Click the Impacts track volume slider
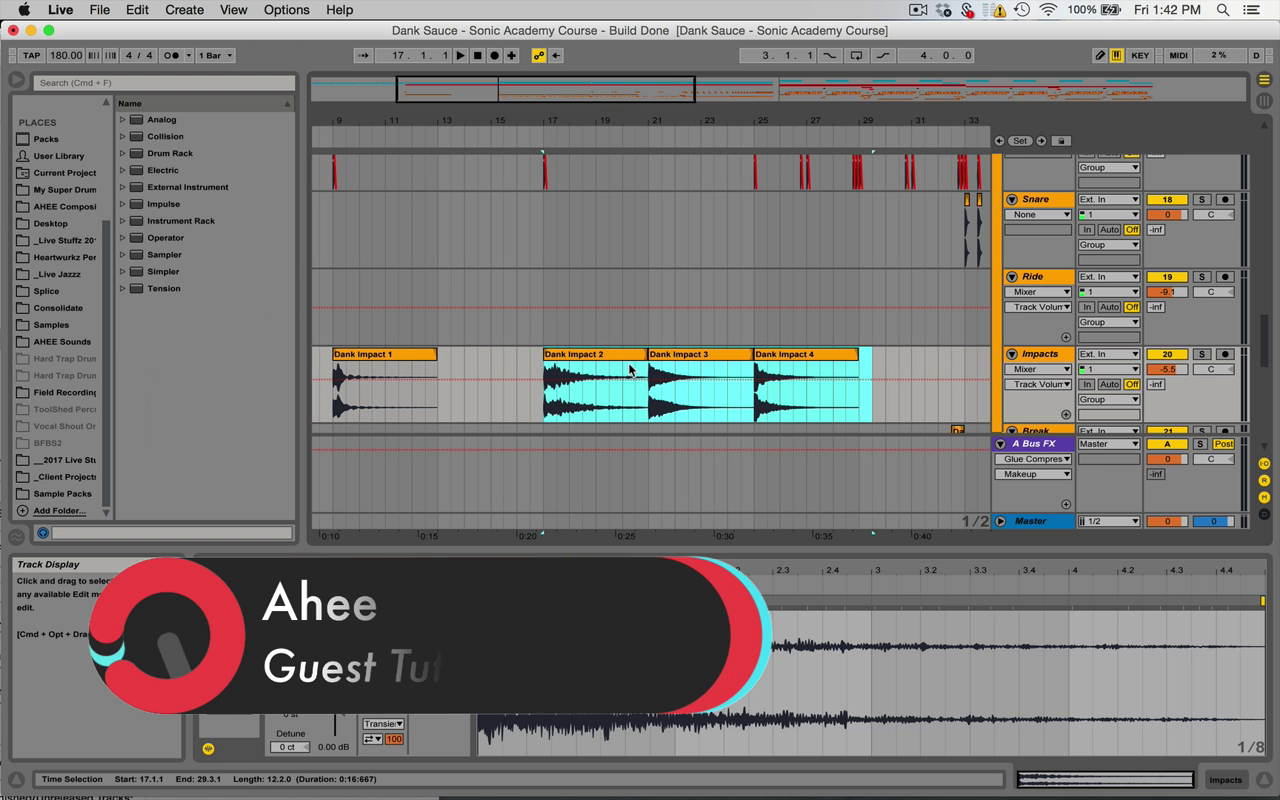 tap(1166, 370)
